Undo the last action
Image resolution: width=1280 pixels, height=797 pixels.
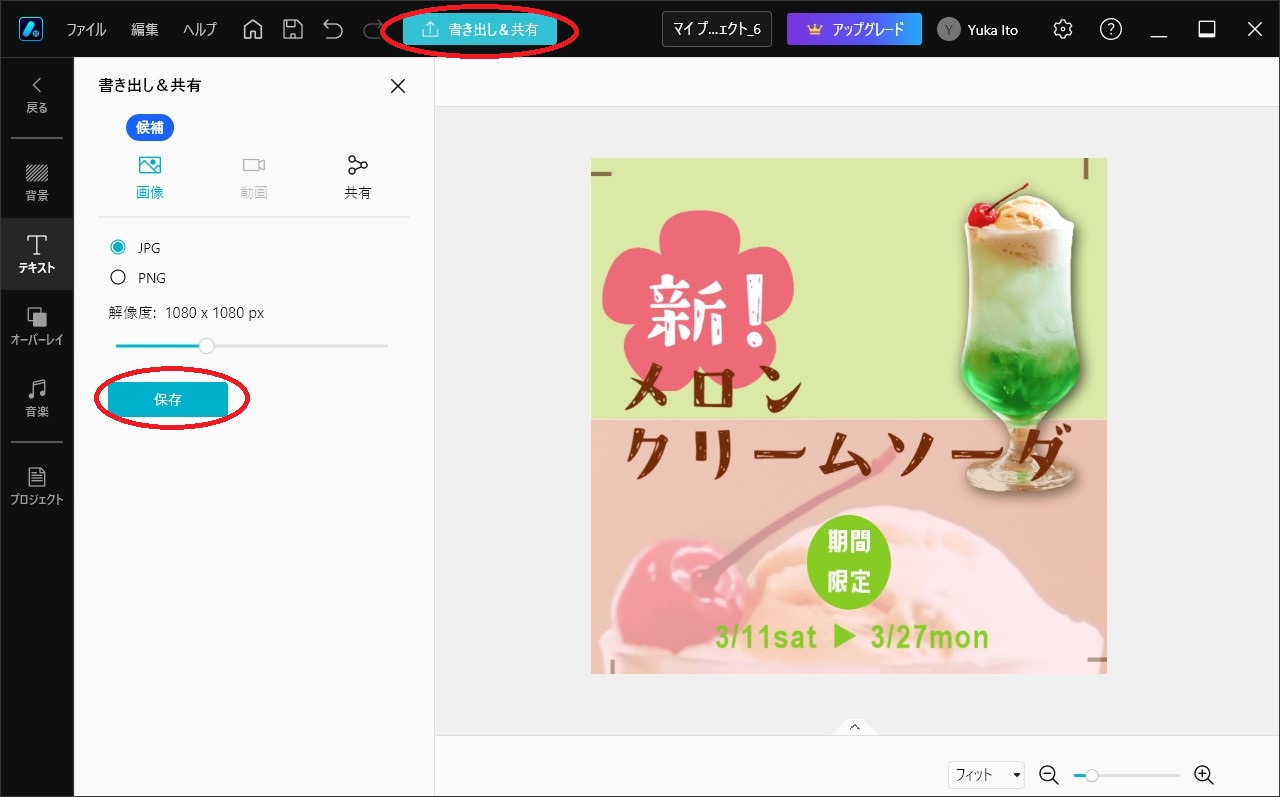333,30
